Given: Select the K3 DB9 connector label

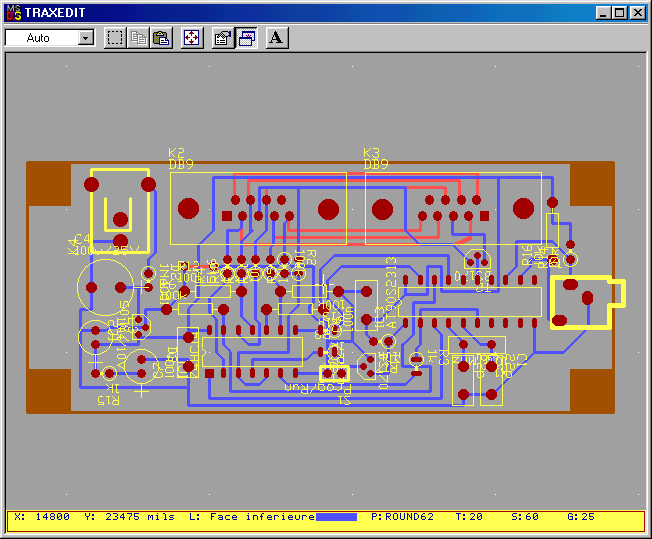Looking at the screenshot, I should point(375,159).
